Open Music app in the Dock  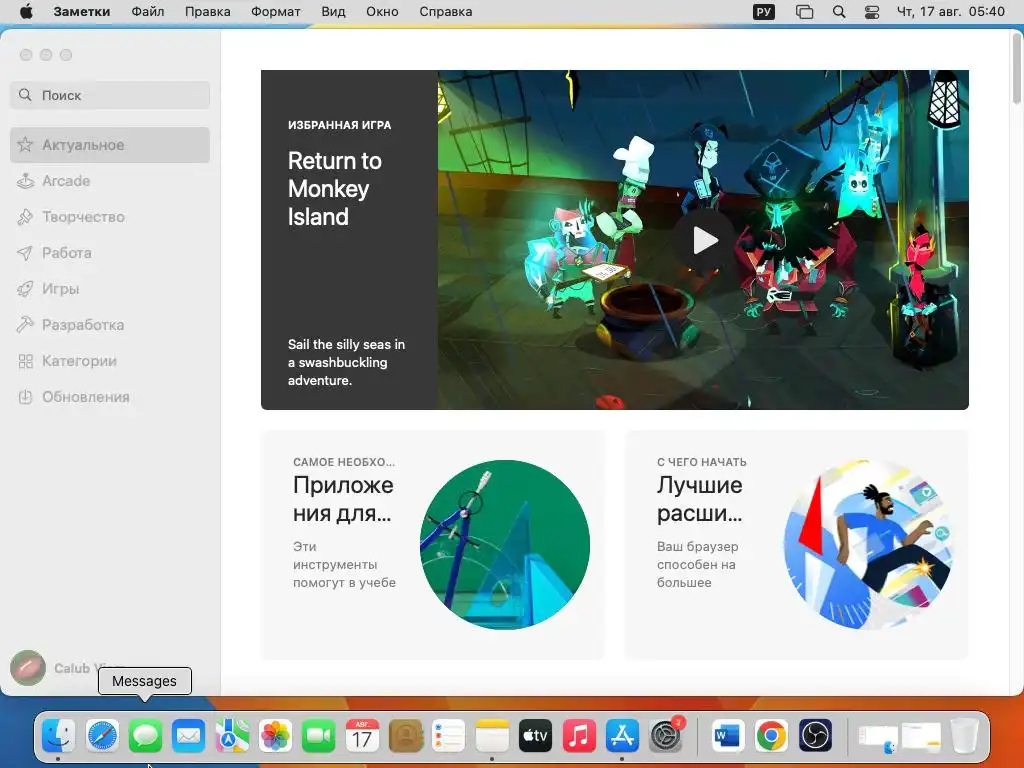(579, 736)
